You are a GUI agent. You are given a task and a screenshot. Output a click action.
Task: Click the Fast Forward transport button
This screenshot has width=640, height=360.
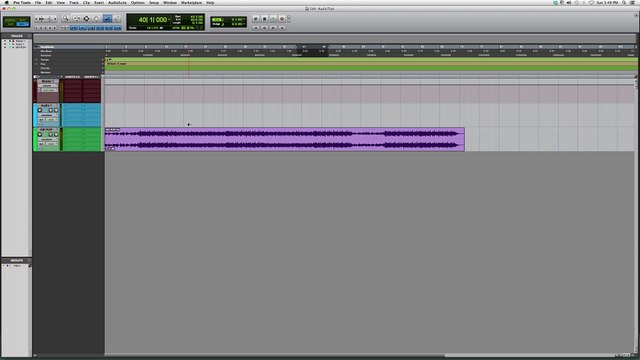click(273, 27)
